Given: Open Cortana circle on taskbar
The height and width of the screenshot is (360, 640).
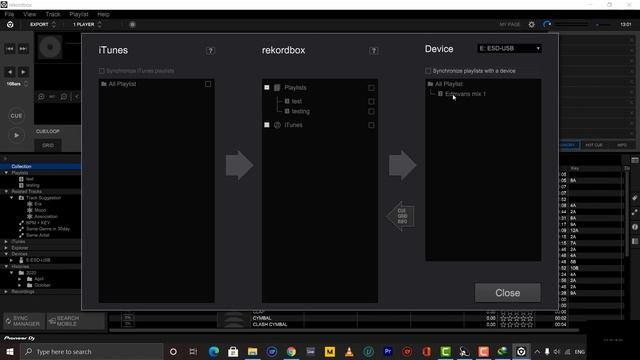Looking at the screenshot, I should point(173,351).
